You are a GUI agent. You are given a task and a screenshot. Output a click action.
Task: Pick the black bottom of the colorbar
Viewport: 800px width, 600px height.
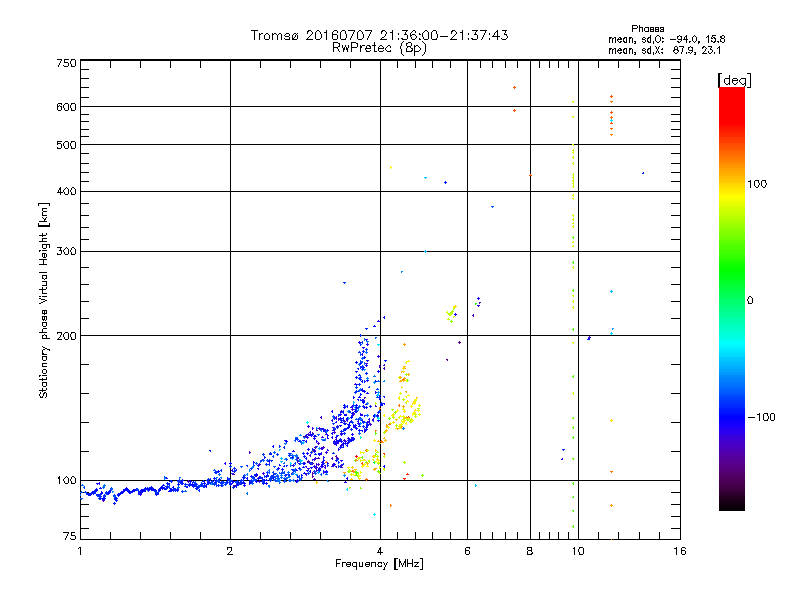[732, 503]
